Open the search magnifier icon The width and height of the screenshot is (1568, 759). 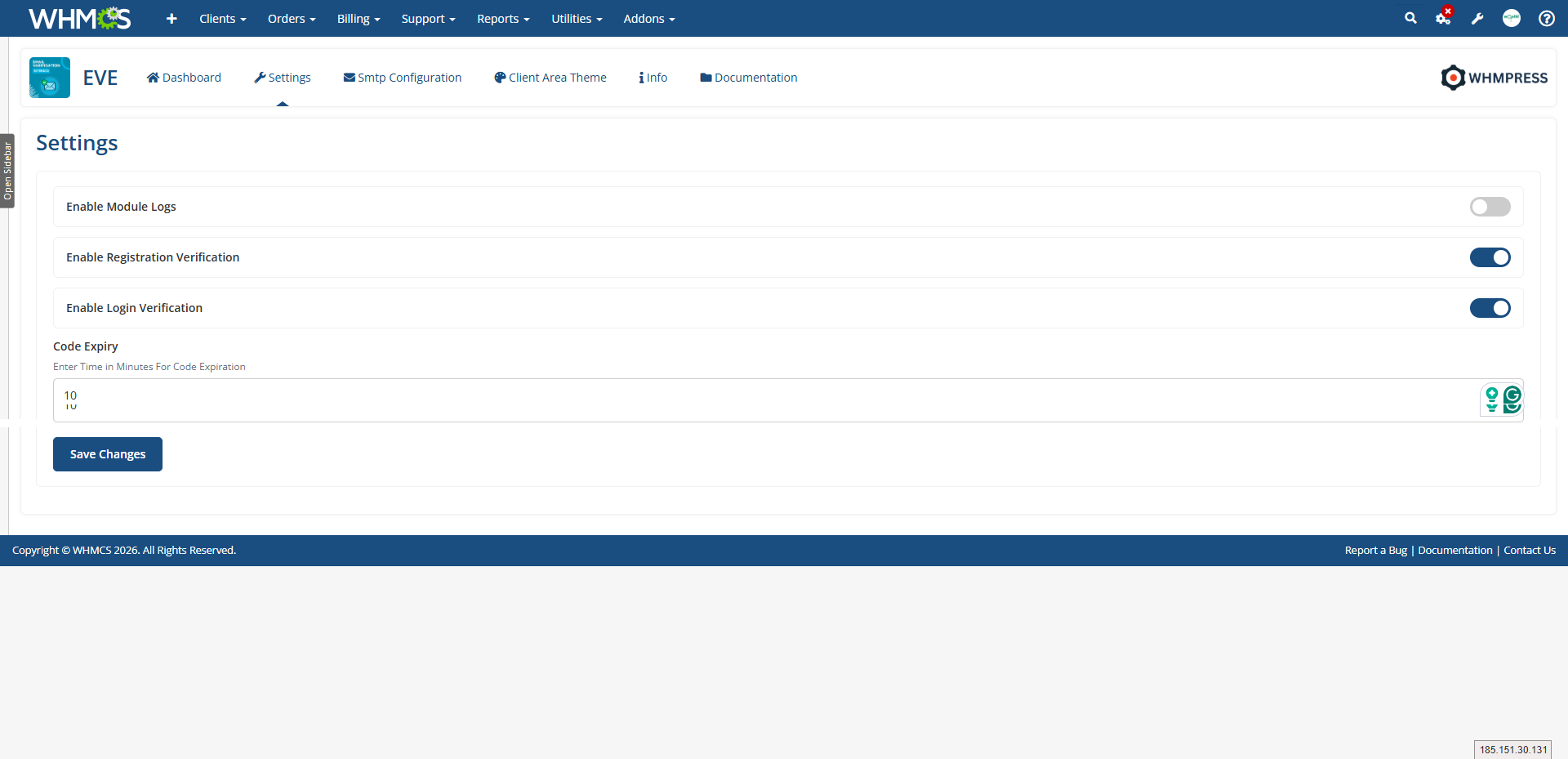click(1410, 18)
